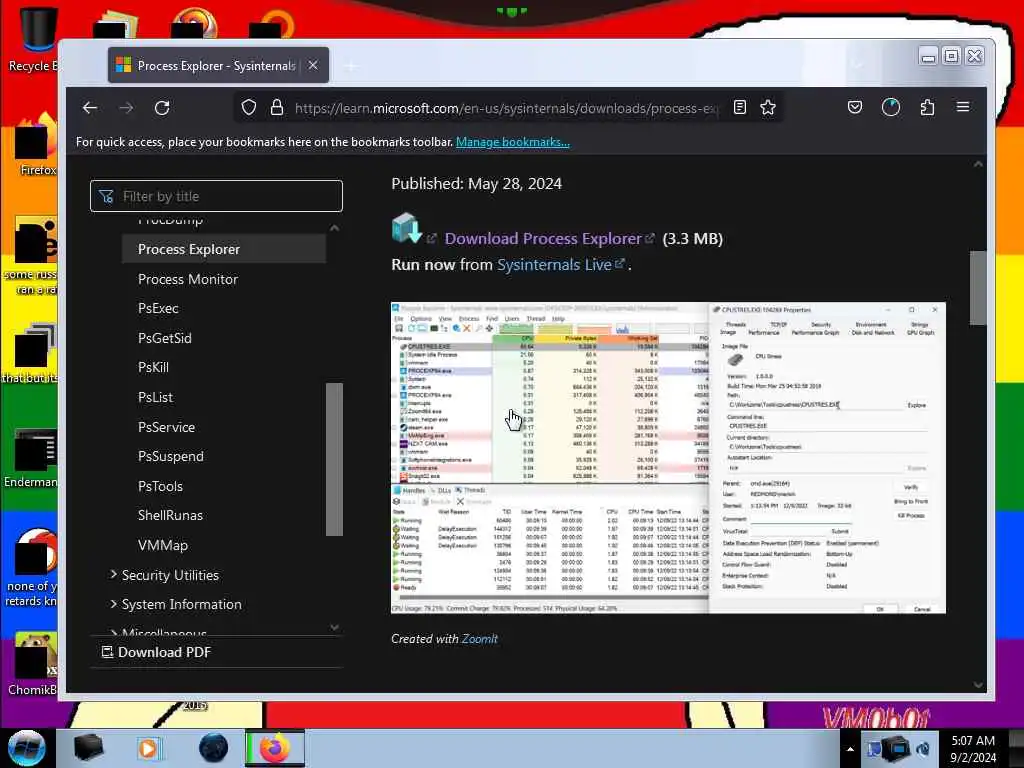Open PsKill in the sidebar
1024x768 pixels.
coord(153,367)
